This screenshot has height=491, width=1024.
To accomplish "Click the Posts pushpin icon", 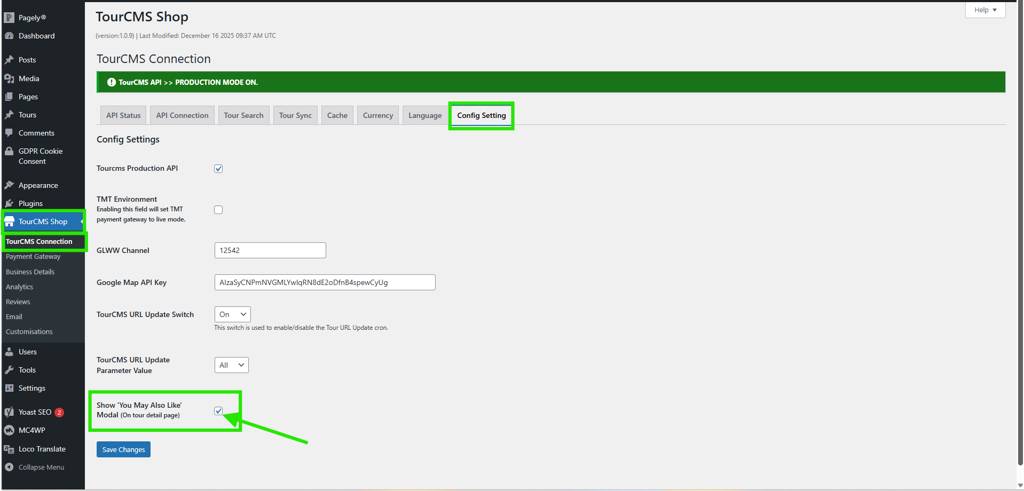I will (x=9, y=60).
